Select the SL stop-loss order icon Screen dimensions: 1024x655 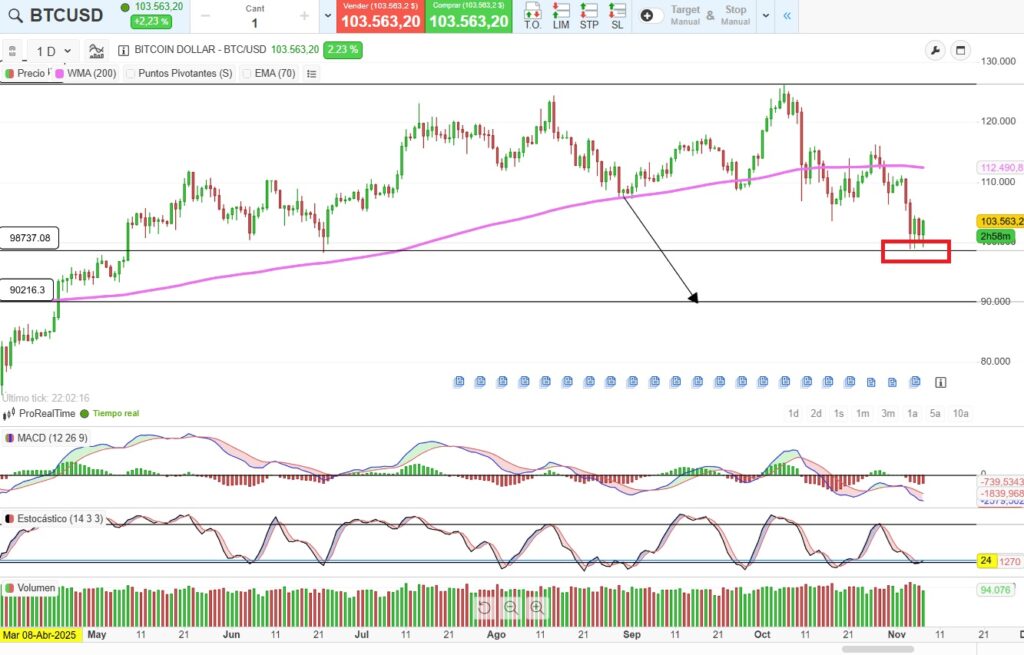617,18
